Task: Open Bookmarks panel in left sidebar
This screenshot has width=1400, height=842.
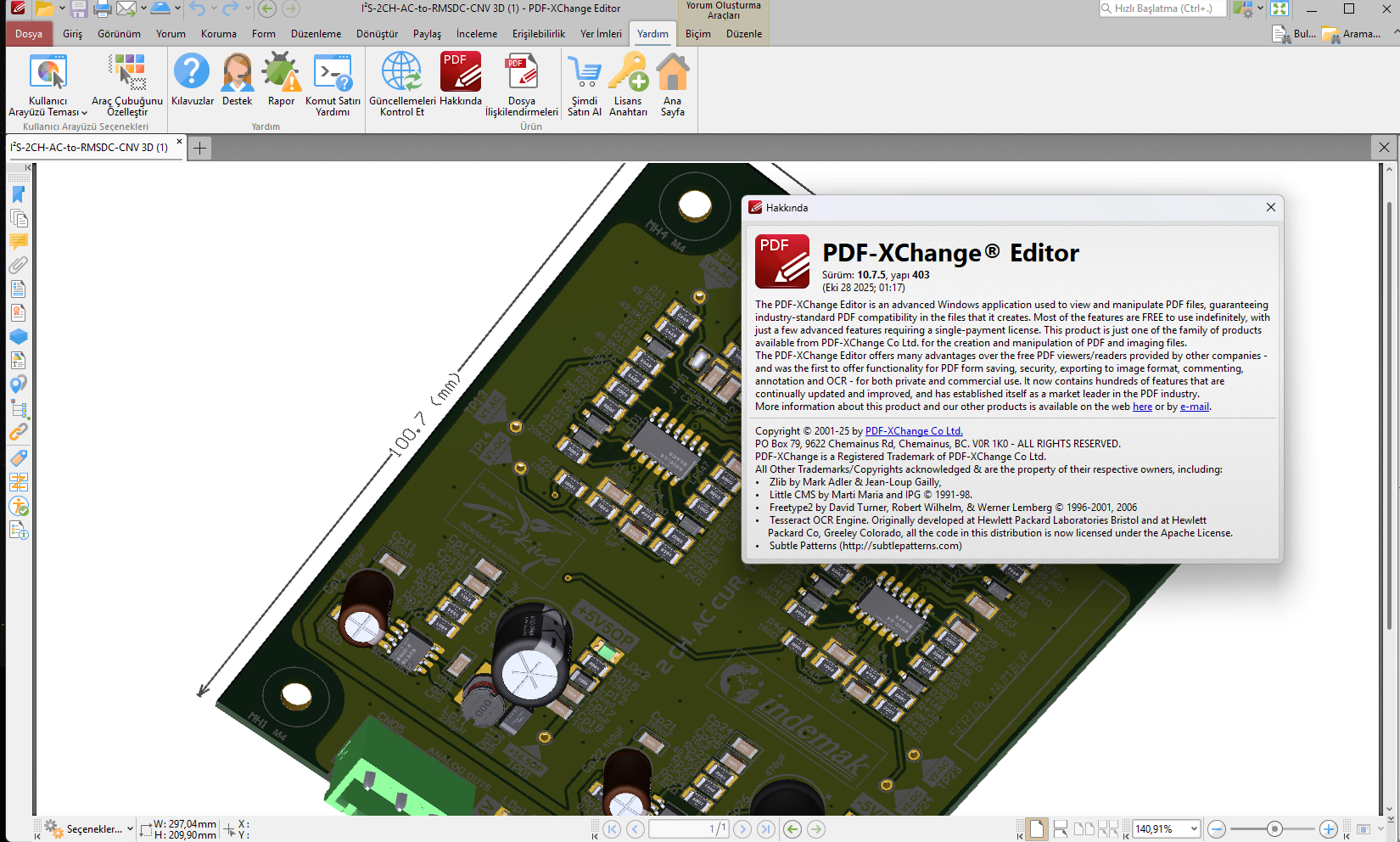Action: pyautogui.click(x=18, y=195)
